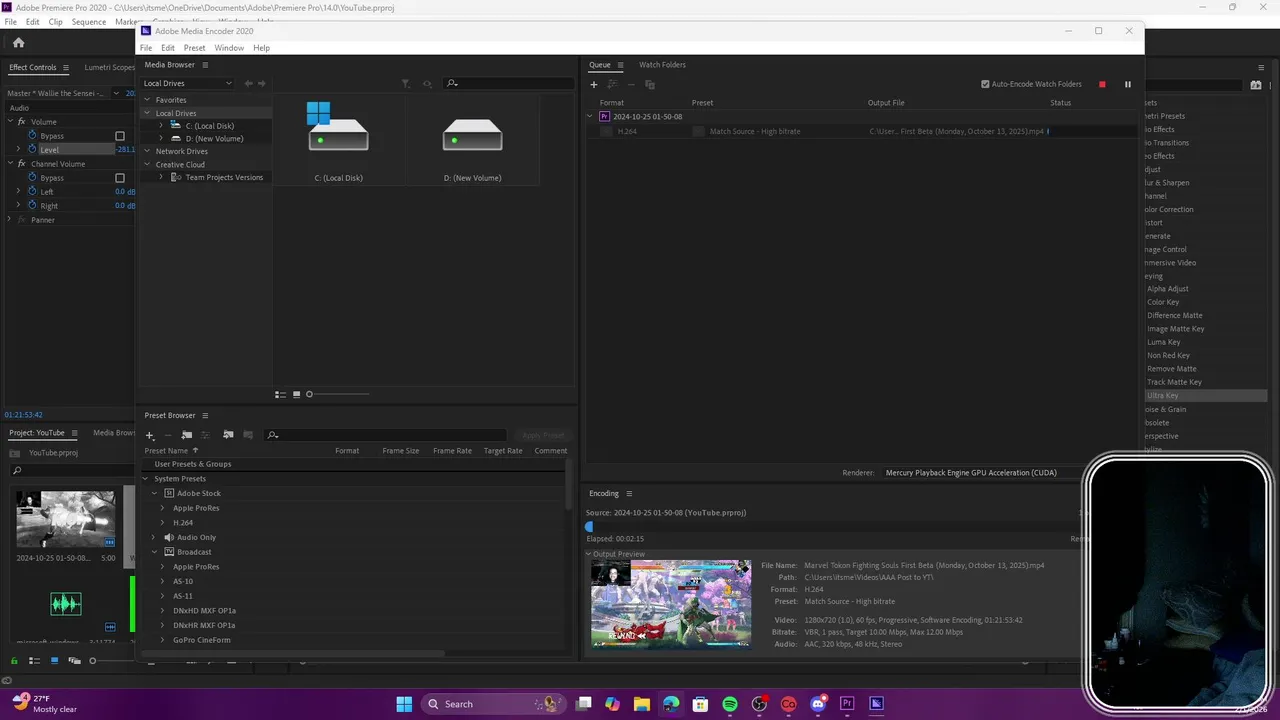The height and width of the screenshot is (720, 1280).
Task: Collapse the Broadcast preset group
Action: 155,552
